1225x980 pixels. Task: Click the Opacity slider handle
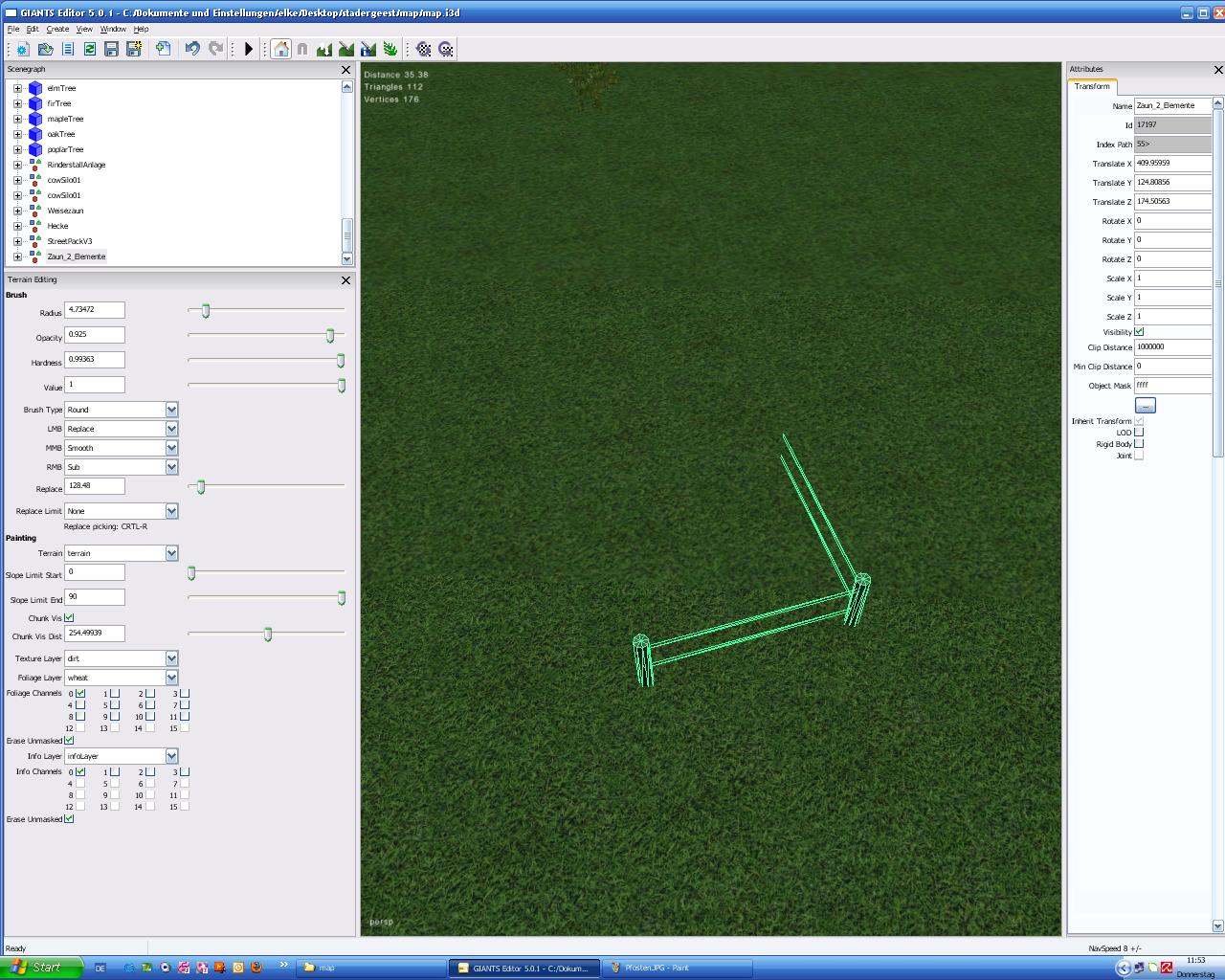pyautogui.click(x=330, y=336)
